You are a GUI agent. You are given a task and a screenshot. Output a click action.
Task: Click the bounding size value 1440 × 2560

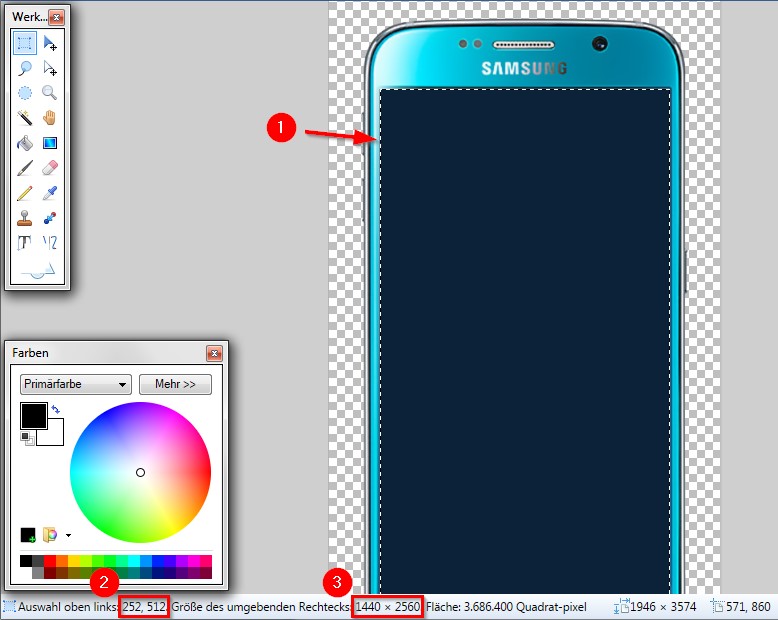pyautogui.click(x=388, y=607)
